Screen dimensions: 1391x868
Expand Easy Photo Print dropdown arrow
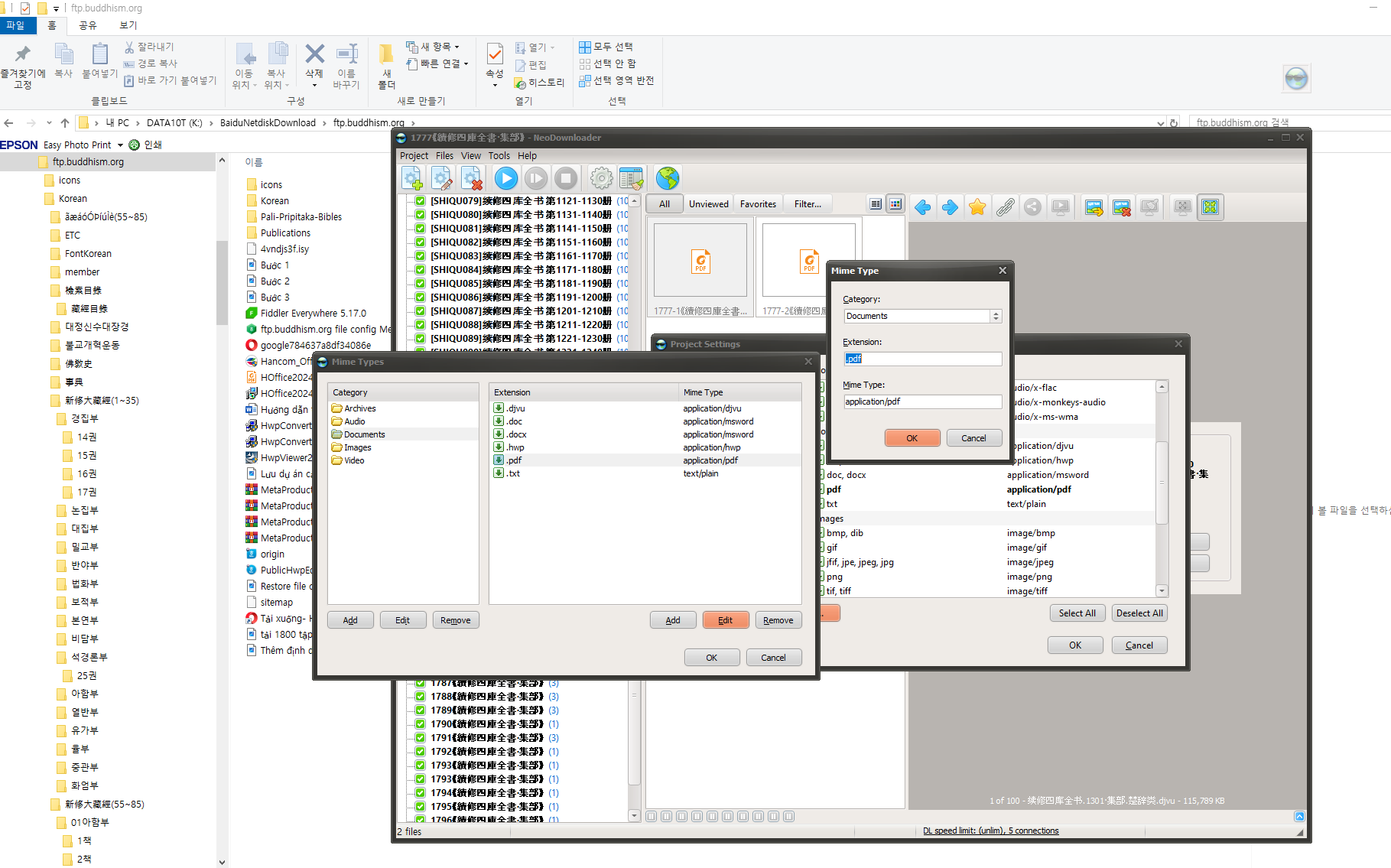[x=120, y=145]
